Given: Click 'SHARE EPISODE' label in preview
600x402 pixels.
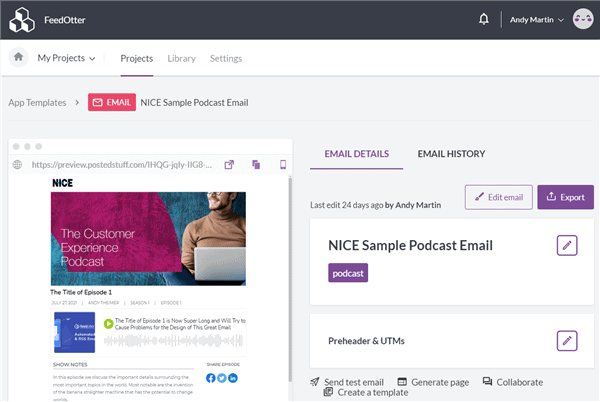Looking at the screenshot, I should click(x=223, y=364).
